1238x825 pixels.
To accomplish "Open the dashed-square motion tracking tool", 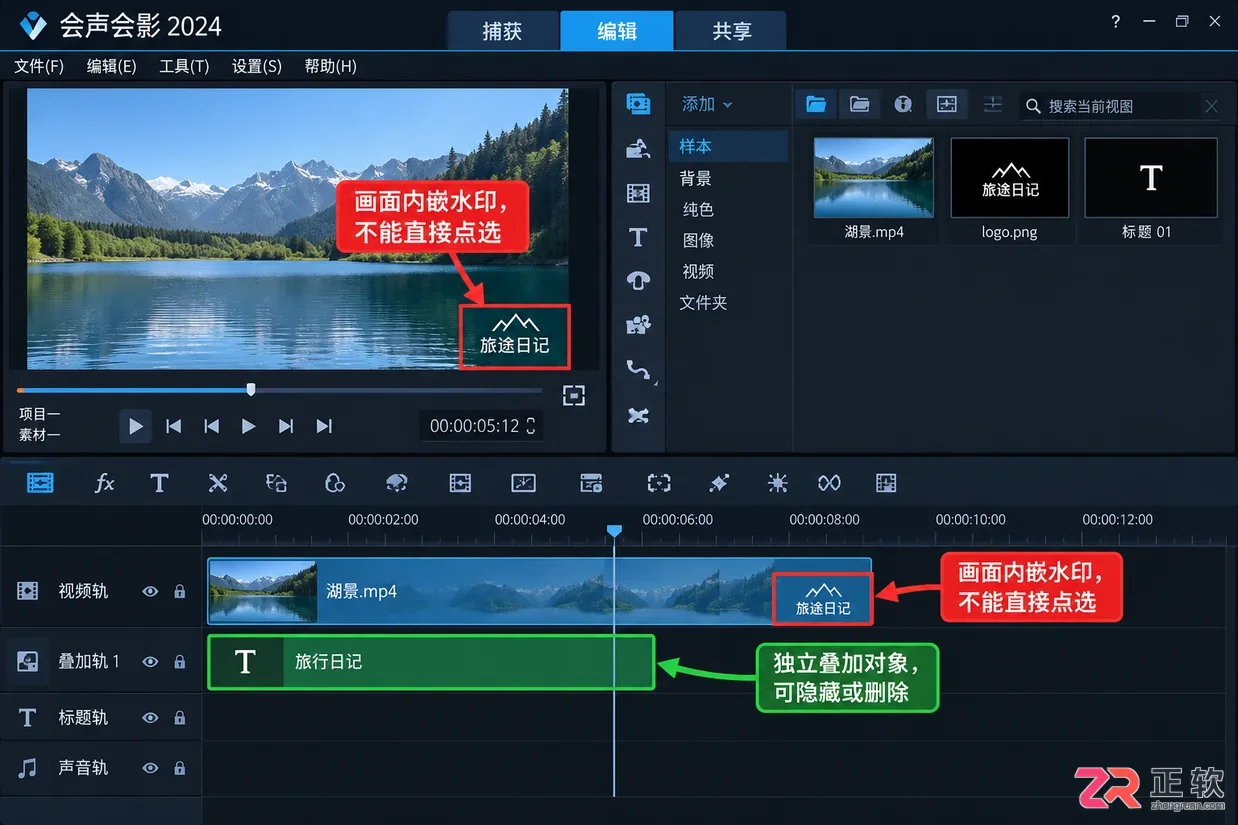I will 658,483.
